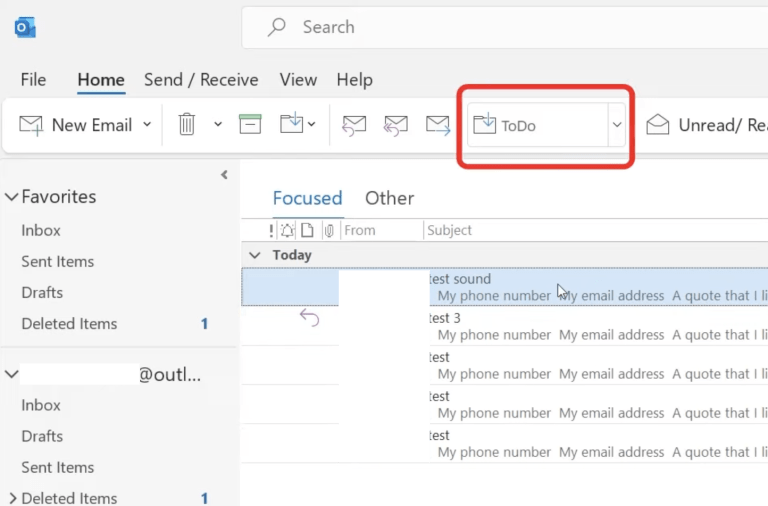Sort by the Subject column header
The height and width of the screenshot is (506, 768).
tap(449, 230)
